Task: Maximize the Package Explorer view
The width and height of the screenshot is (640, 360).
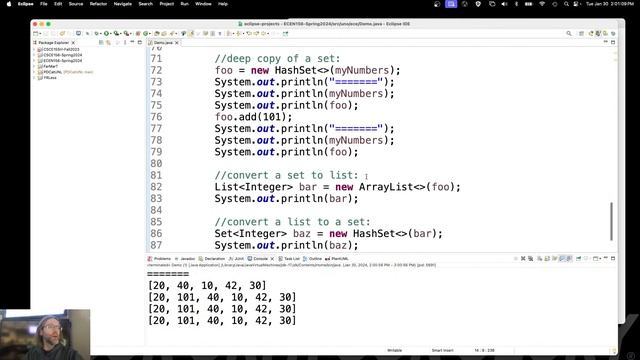Action: [140, 42]
